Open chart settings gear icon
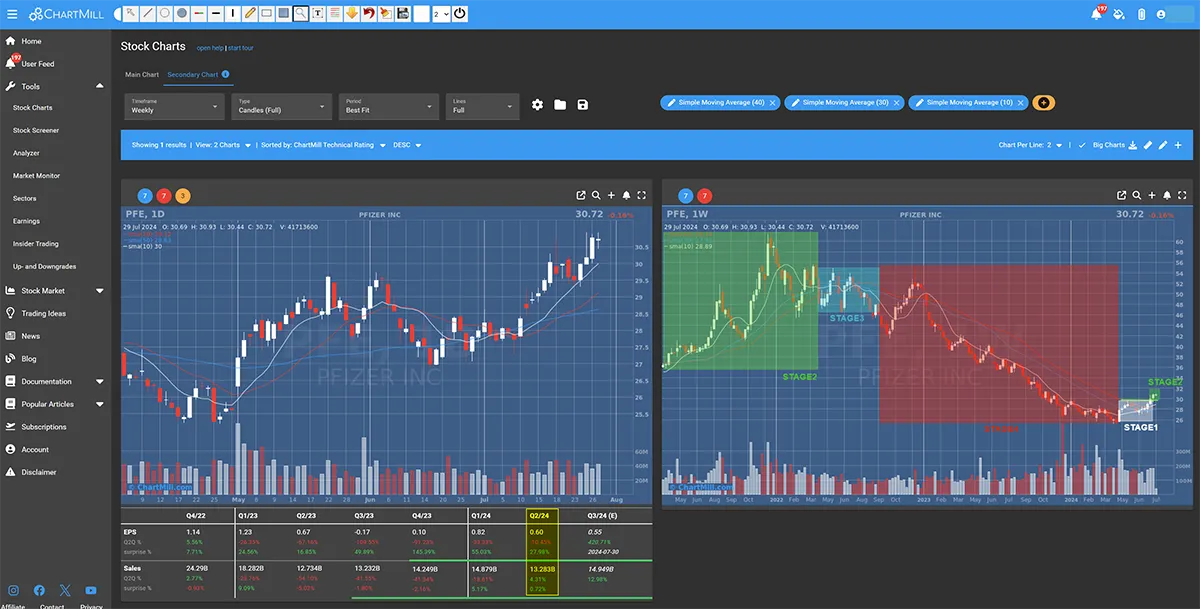Viewport: 1200px width, 609px height. [x=537, y=105]
